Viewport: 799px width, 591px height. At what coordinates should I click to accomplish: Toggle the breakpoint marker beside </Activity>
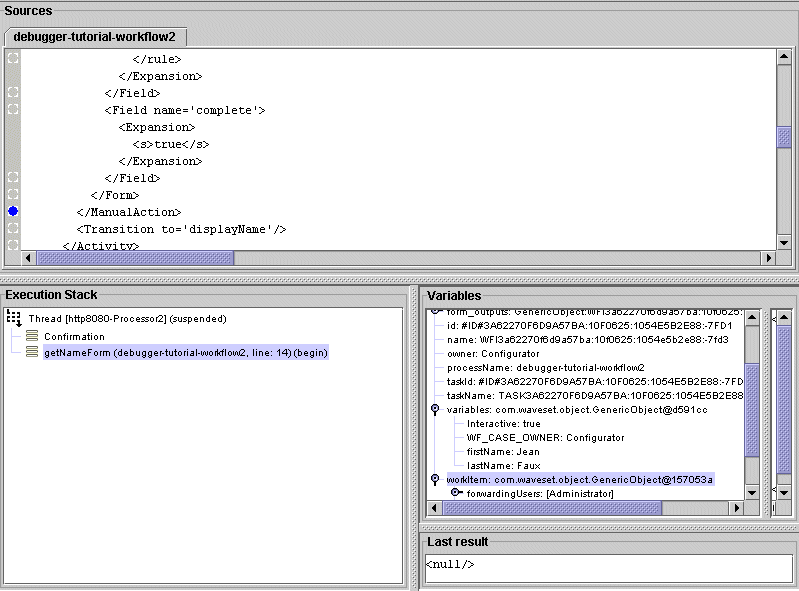click(x=13, y=245)
